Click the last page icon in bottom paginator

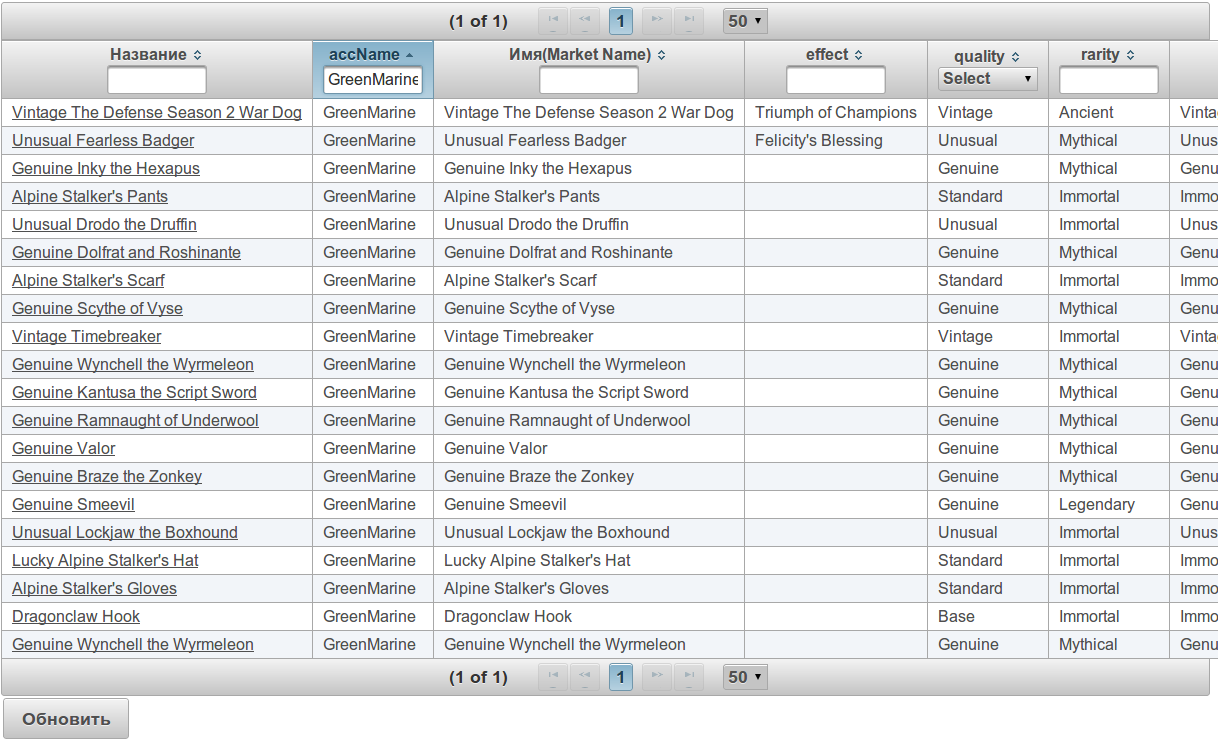tap(688, 677)
